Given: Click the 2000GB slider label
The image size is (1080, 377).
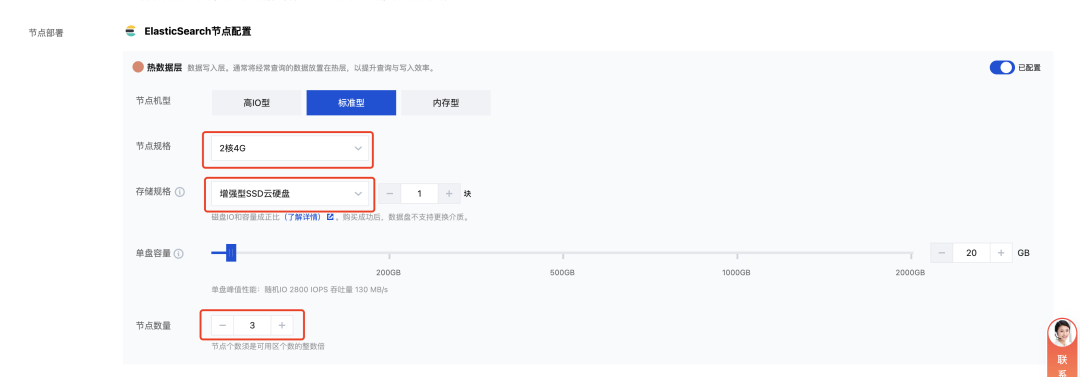Looking at the screenshot, I should click(x=910, y=273).
